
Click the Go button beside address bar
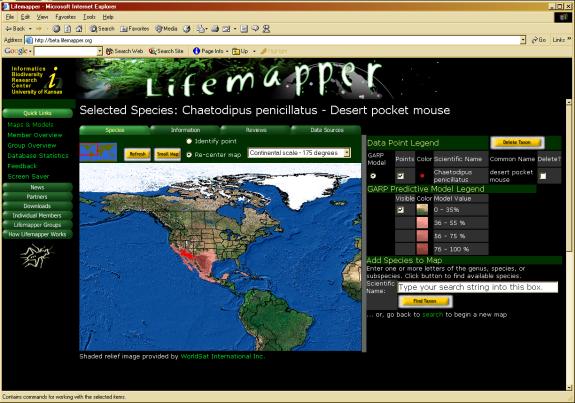tap(539, 40)
